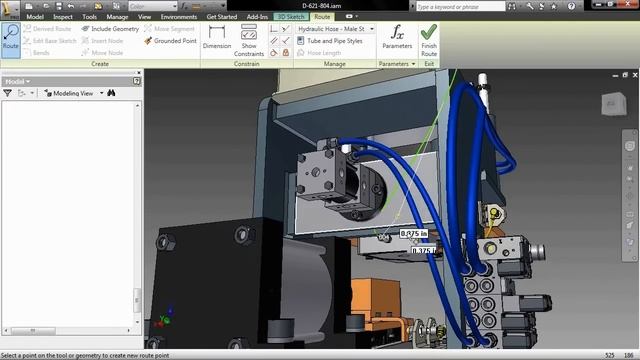Click Edit Base Sketch
Screen dimensions: 640x360
coord(50,41)
